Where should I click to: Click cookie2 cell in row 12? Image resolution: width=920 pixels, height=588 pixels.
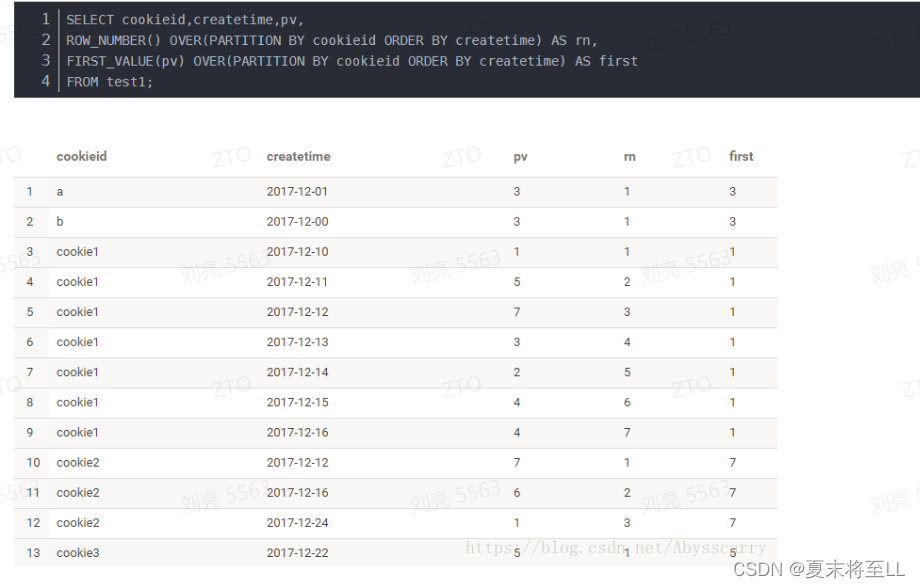[78, 523]
